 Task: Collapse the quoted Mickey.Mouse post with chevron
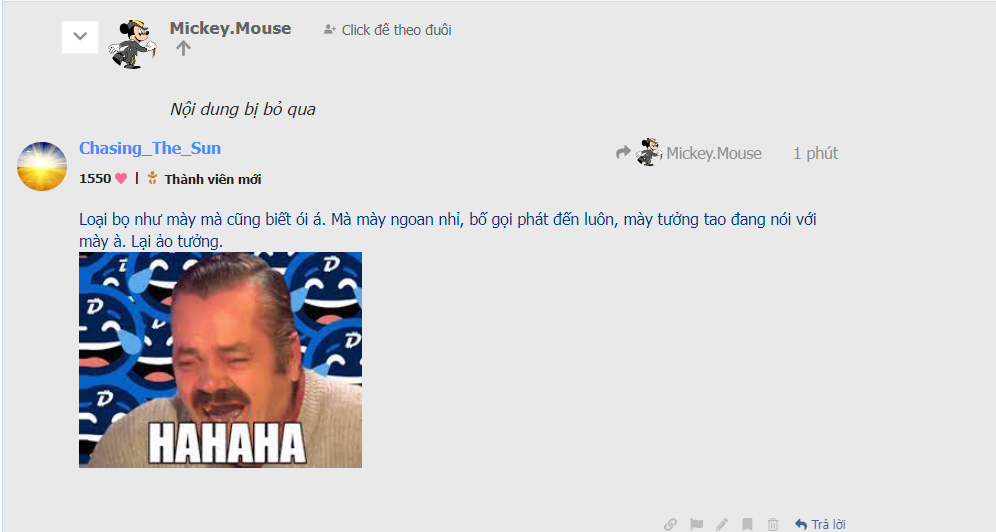tap(80, 36)
